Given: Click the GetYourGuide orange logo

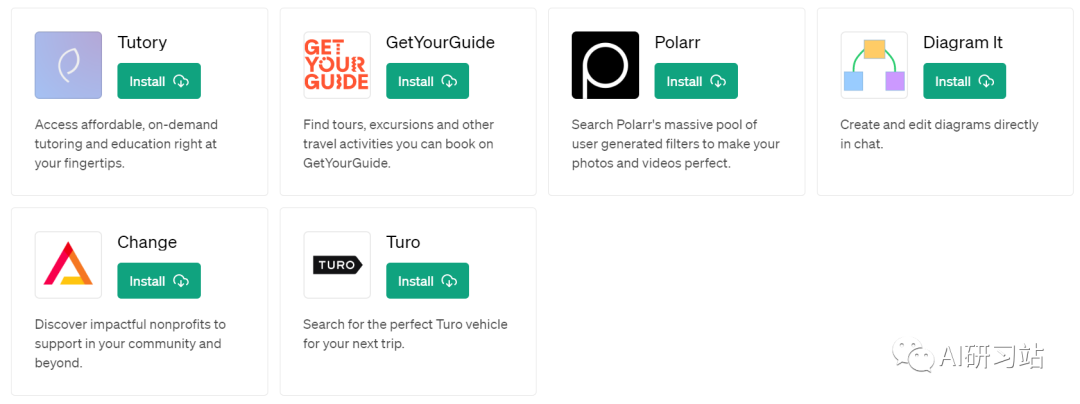Looking at the screenshot, I should [x=337, y=65].
